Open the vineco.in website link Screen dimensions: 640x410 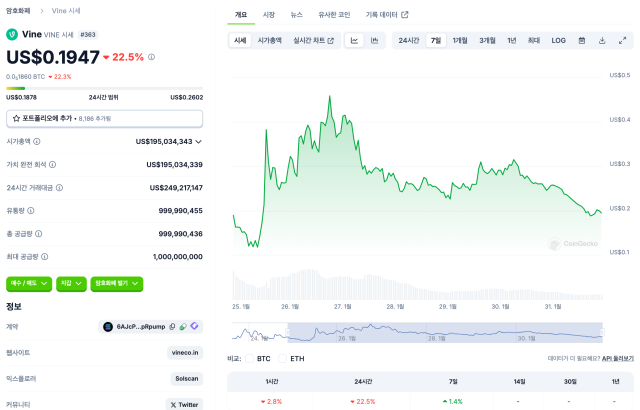click(x=184, y=352)
